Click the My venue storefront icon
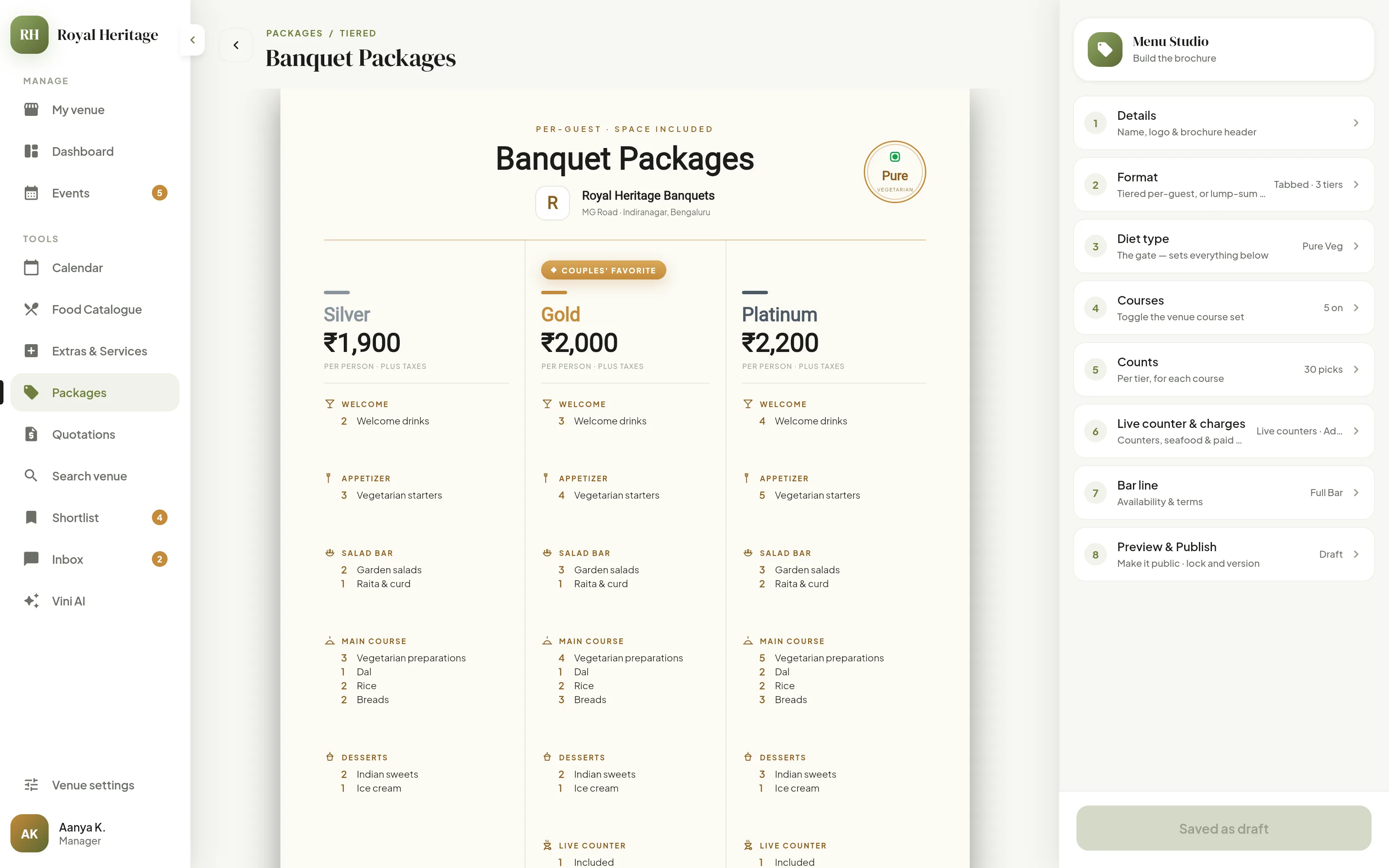Image resolution: width=1389 pixels, height=868 pixels. click(31, 110)
